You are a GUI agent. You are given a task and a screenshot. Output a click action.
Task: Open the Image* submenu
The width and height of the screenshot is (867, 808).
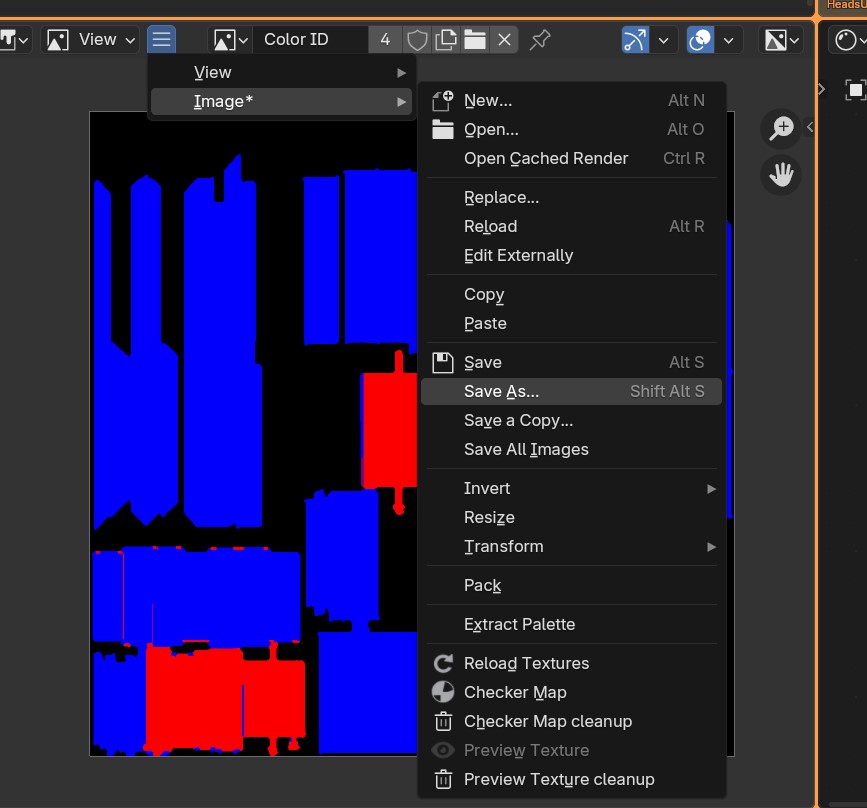tap(282, 102)
